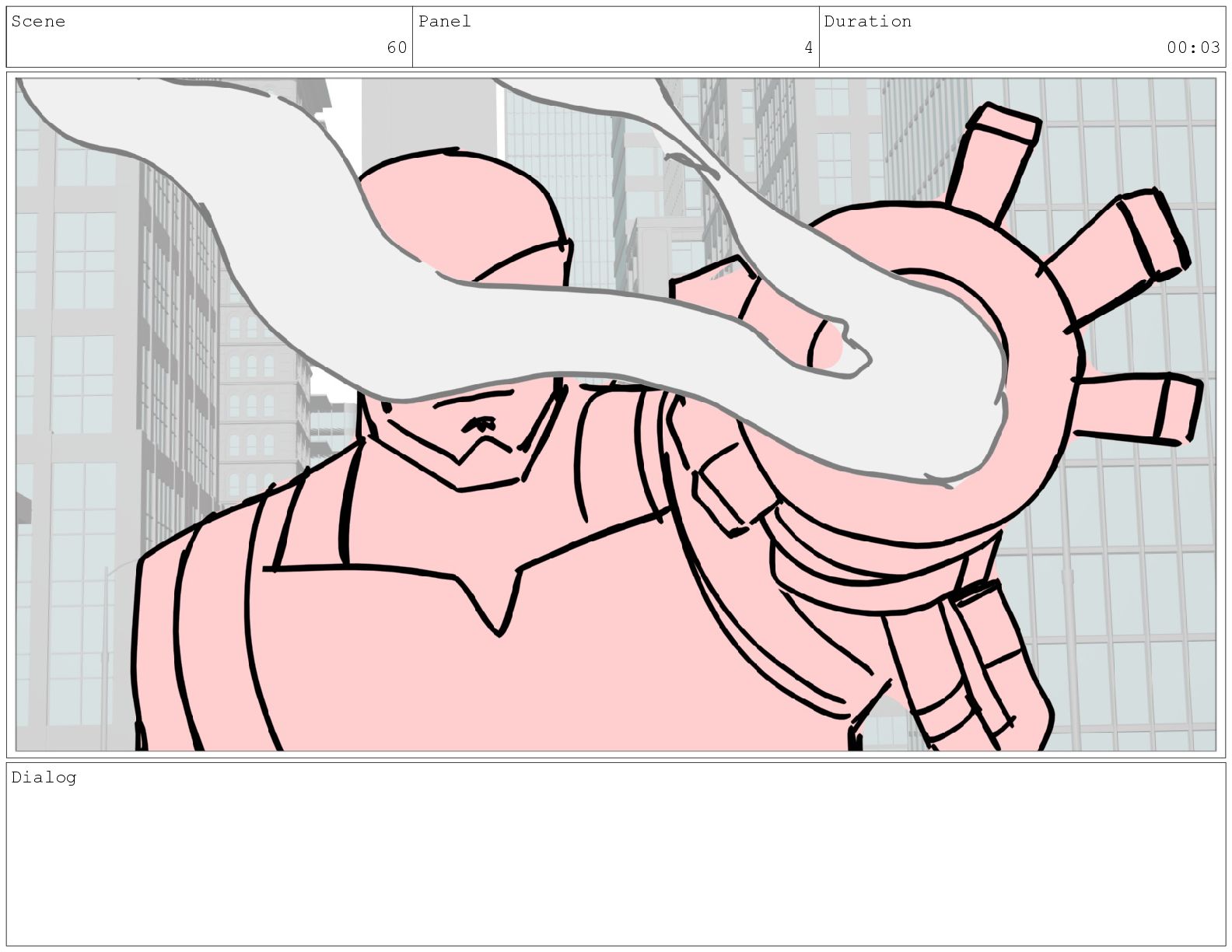Select the panel number 4
The width and height of the screenshot is (1232, 952).
(808, 47)
